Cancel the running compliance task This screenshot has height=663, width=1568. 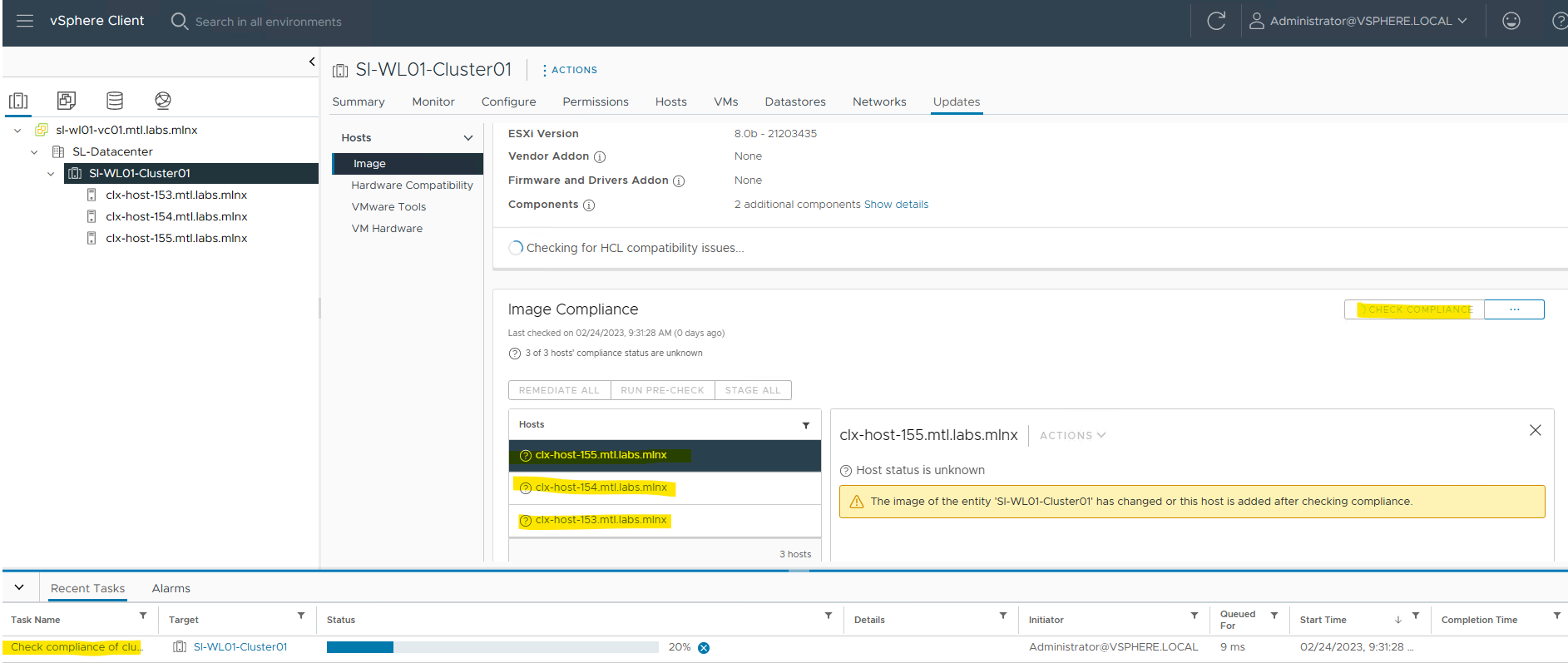pyautogui.click(x=704, y=648)
